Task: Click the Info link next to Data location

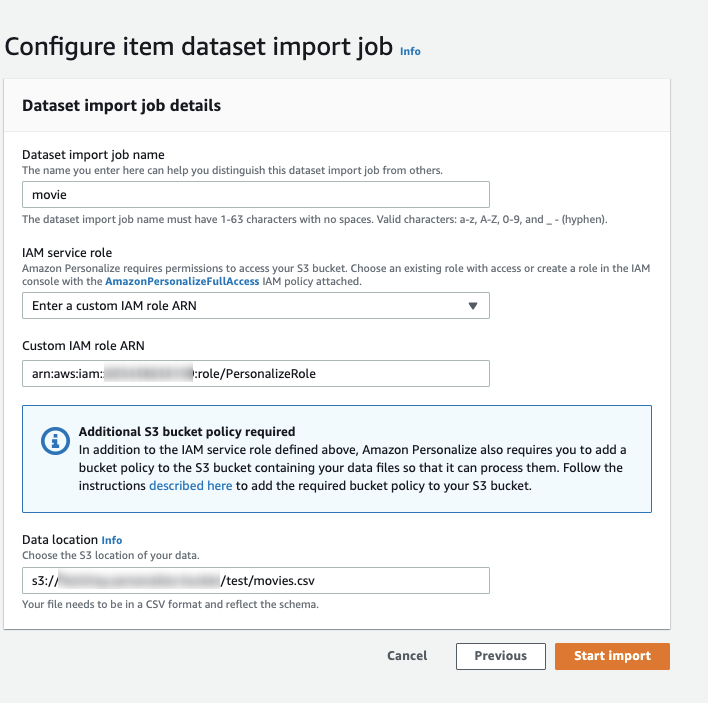Action: 112,540
